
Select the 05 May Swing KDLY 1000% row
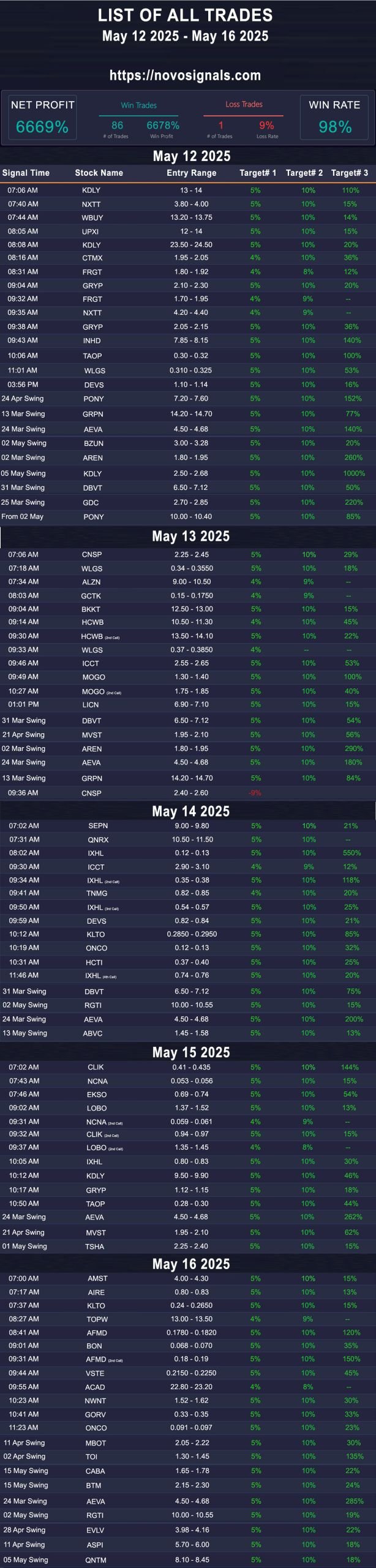coord(188,473)
